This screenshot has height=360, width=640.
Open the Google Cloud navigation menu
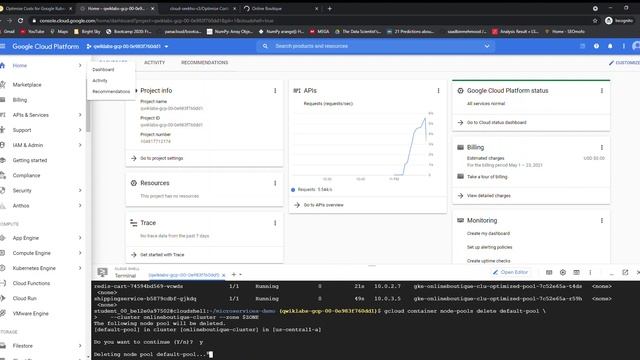coord(2,47)
